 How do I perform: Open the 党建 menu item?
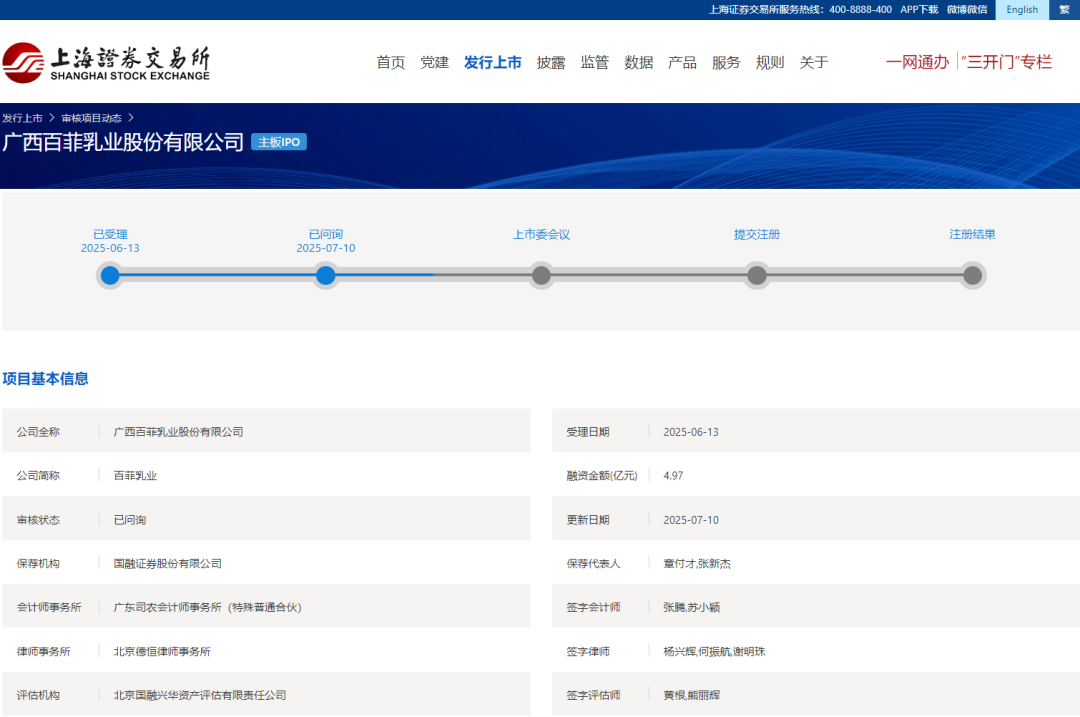435,63
